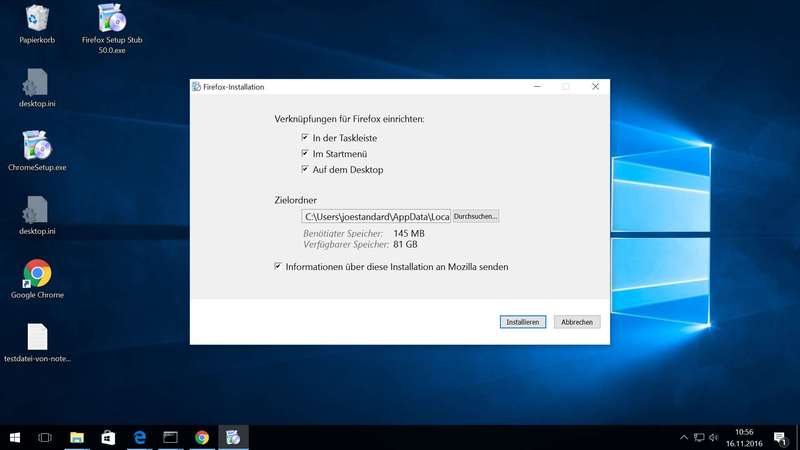Select the desktop.ini file above ChromeSetup.exe
The width and height of the screenshot is (800, 450).
coord(37,88)
